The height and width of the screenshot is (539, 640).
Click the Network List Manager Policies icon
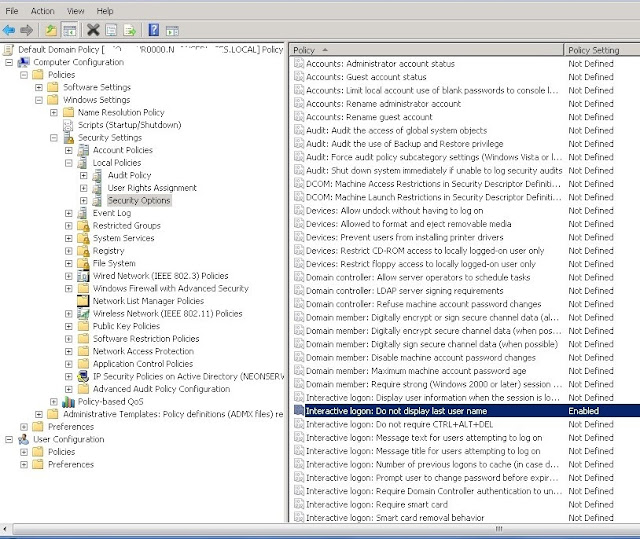pyautogui.click(x=83, y=301)
